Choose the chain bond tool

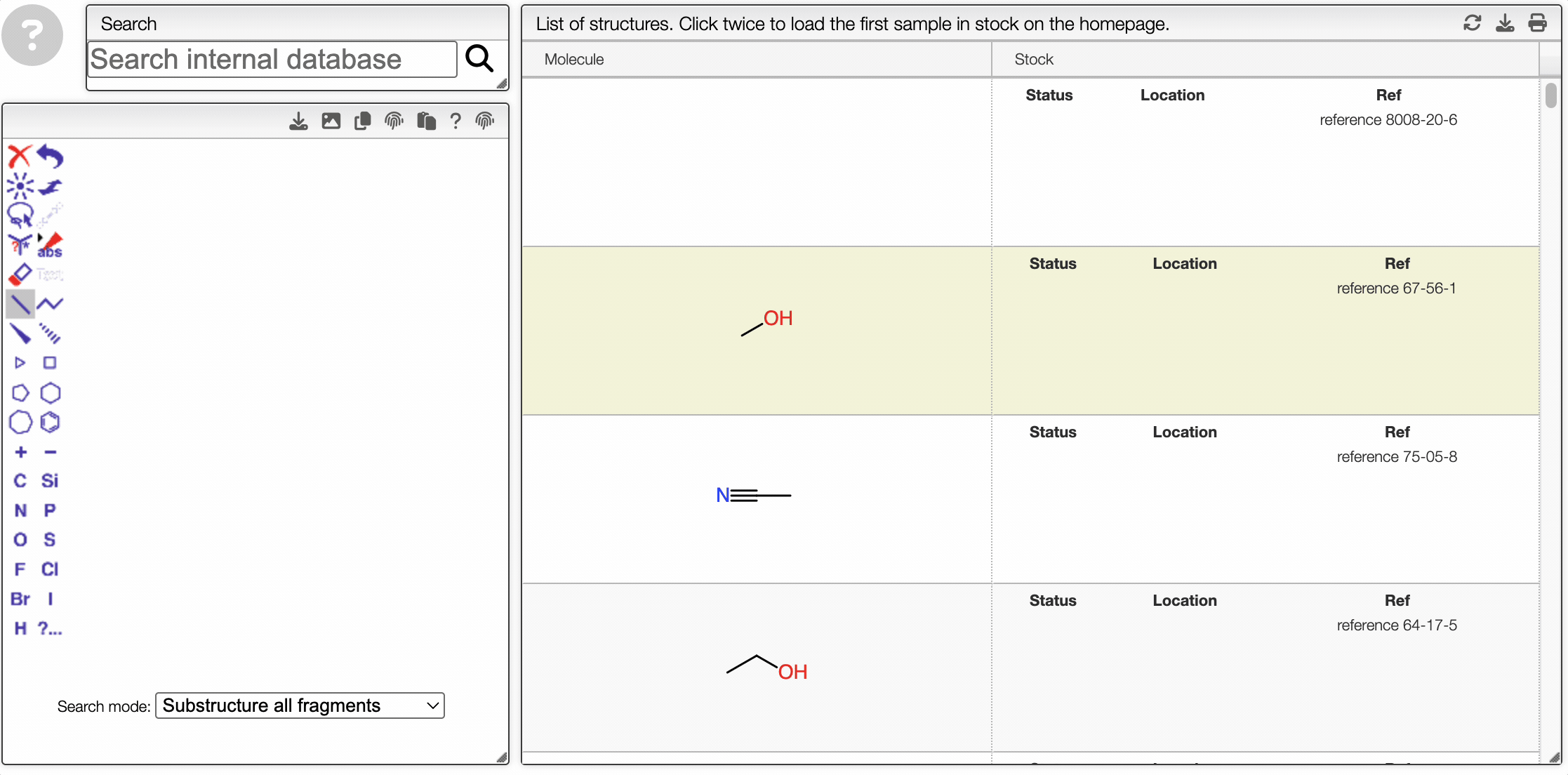point(50,303)
